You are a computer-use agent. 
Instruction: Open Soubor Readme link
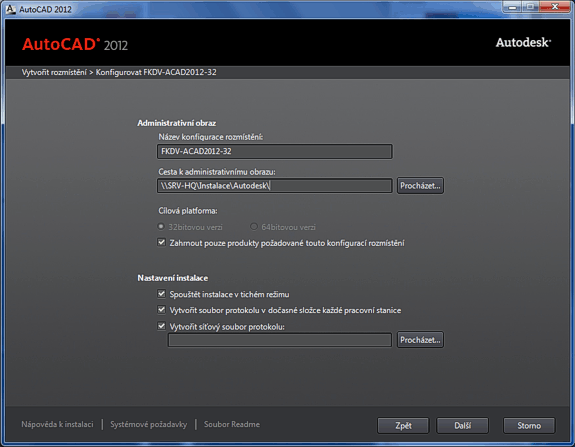coord(232,424)
